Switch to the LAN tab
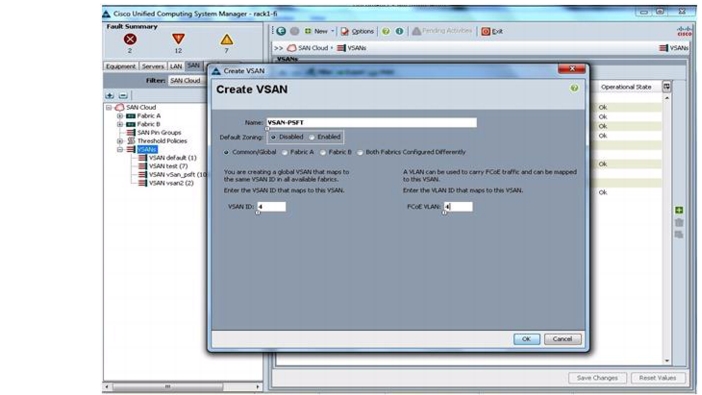Viewport: 702px width, 395px height. click(176, 66)
